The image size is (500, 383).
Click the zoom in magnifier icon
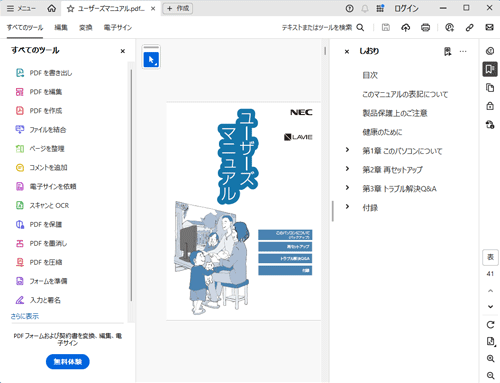click(x=490, y=359)
